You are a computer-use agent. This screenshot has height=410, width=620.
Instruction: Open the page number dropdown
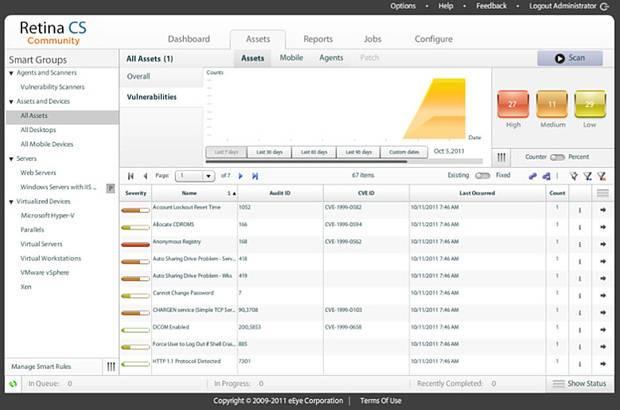[x=195, y=176]
